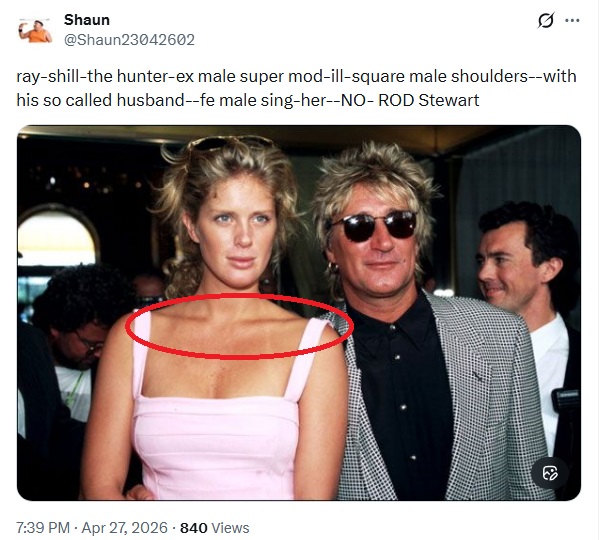The width and height of the screenshot is (603, 540).
Task: Click the 840 view count number
Action: click(x=194, y=528)
